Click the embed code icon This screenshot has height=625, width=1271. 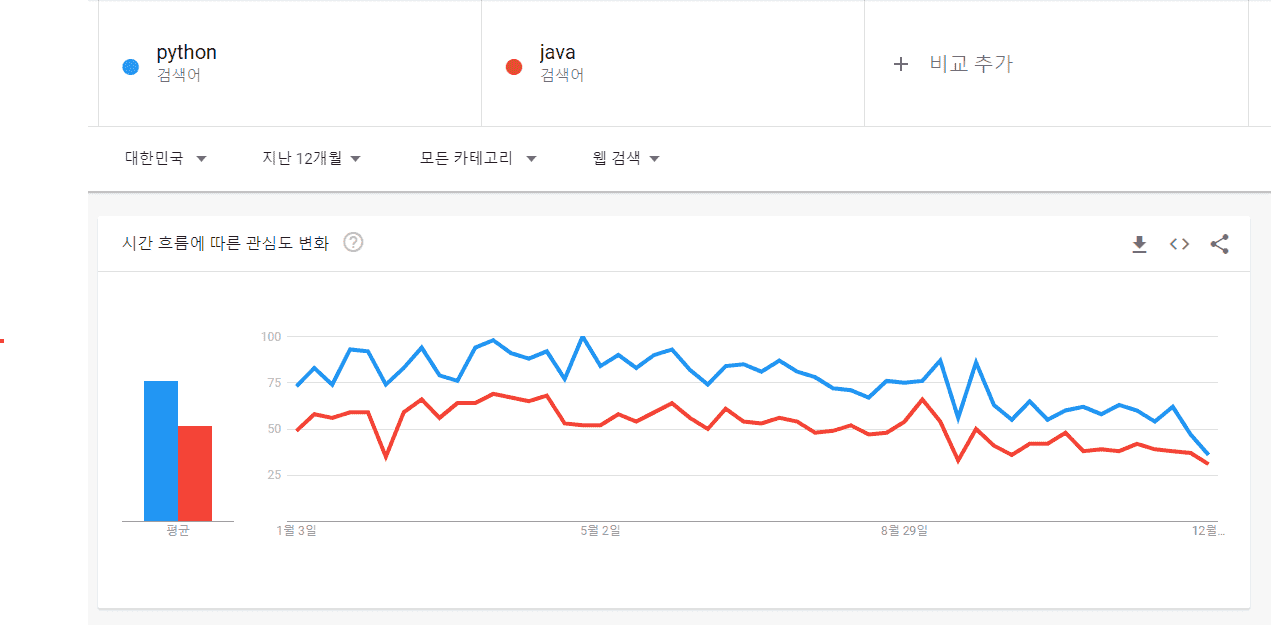click(x=1179, y=244)
